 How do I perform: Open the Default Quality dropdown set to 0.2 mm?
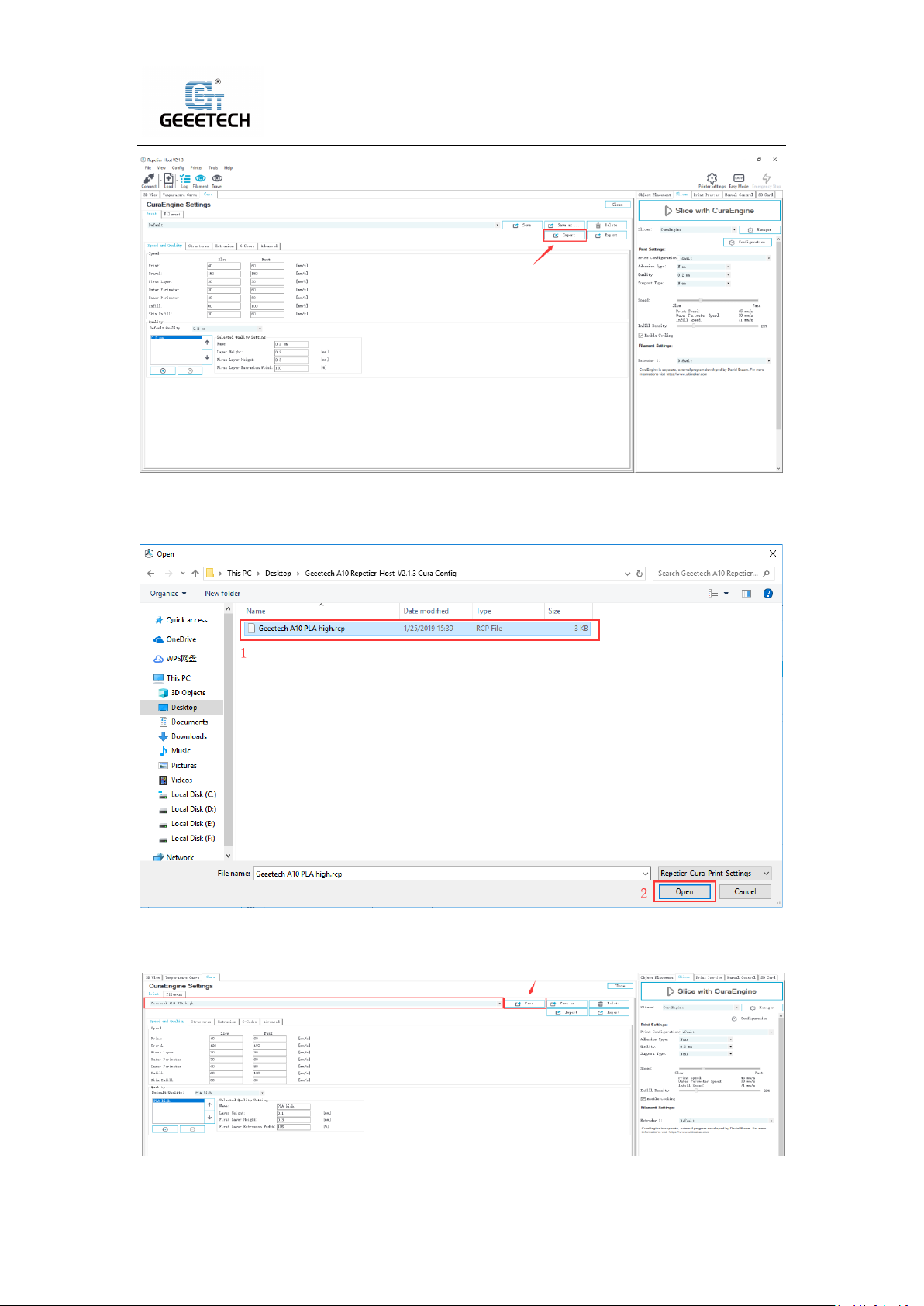click(x=226, y=329)
